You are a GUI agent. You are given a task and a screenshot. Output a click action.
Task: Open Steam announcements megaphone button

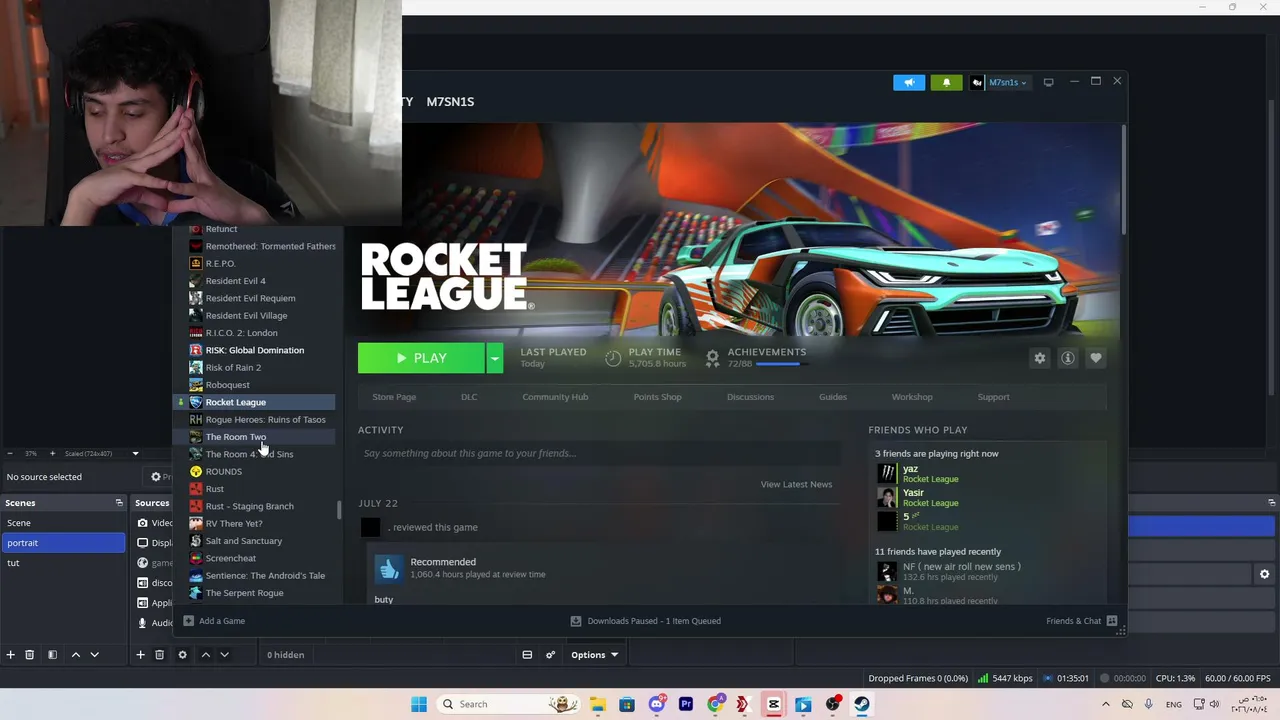tap(909, 82)
